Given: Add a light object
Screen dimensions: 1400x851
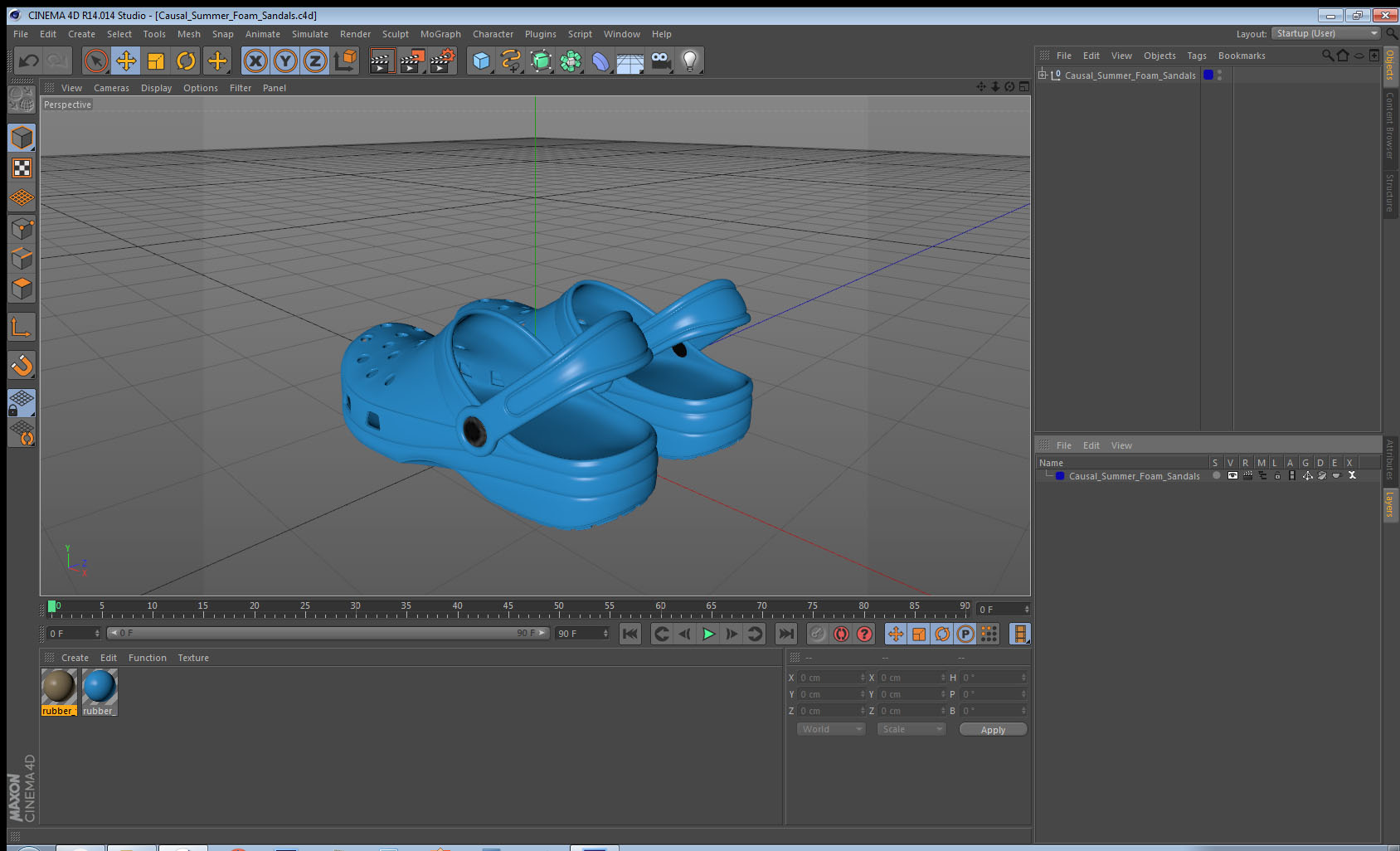Looking at the screenshot, I should (x=690, y=61).
